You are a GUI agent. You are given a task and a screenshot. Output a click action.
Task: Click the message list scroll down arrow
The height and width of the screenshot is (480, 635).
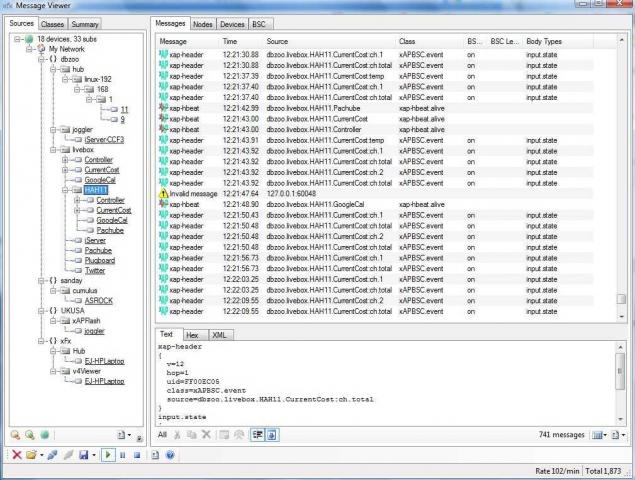coord(621,317)
